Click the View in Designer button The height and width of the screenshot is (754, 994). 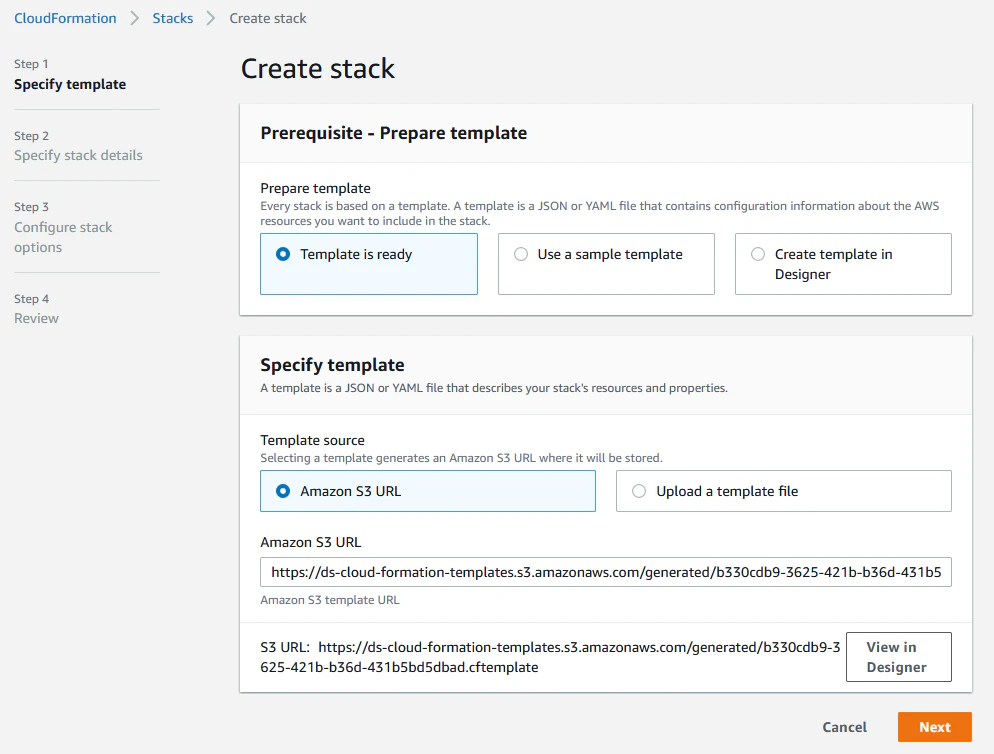(898, 657)
